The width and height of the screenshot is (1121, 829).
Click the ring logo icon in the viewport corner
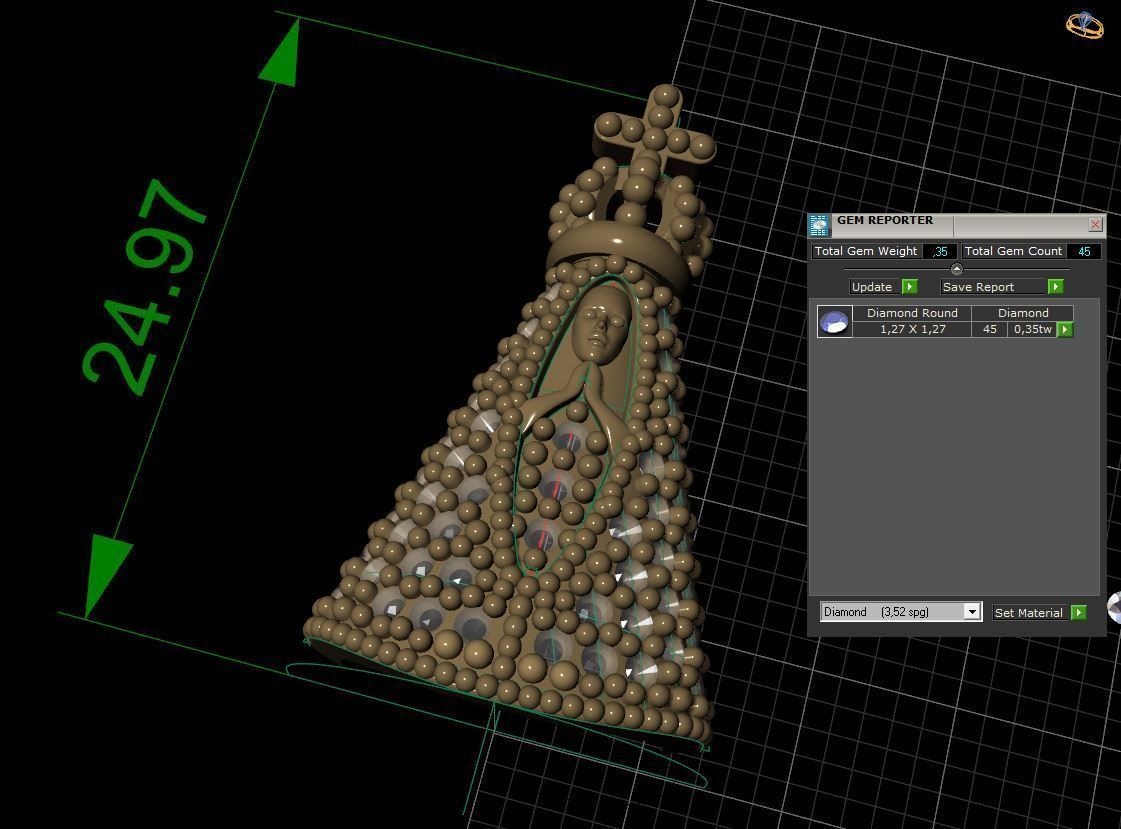pyautogui.click(x=1085, y=24)
